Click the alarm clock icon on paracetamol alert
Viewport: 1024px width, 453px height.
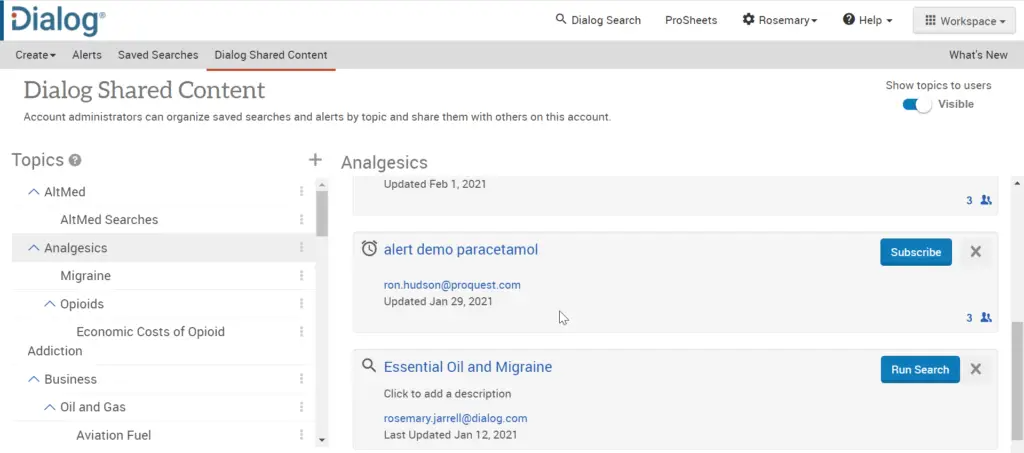click(369, 248)
